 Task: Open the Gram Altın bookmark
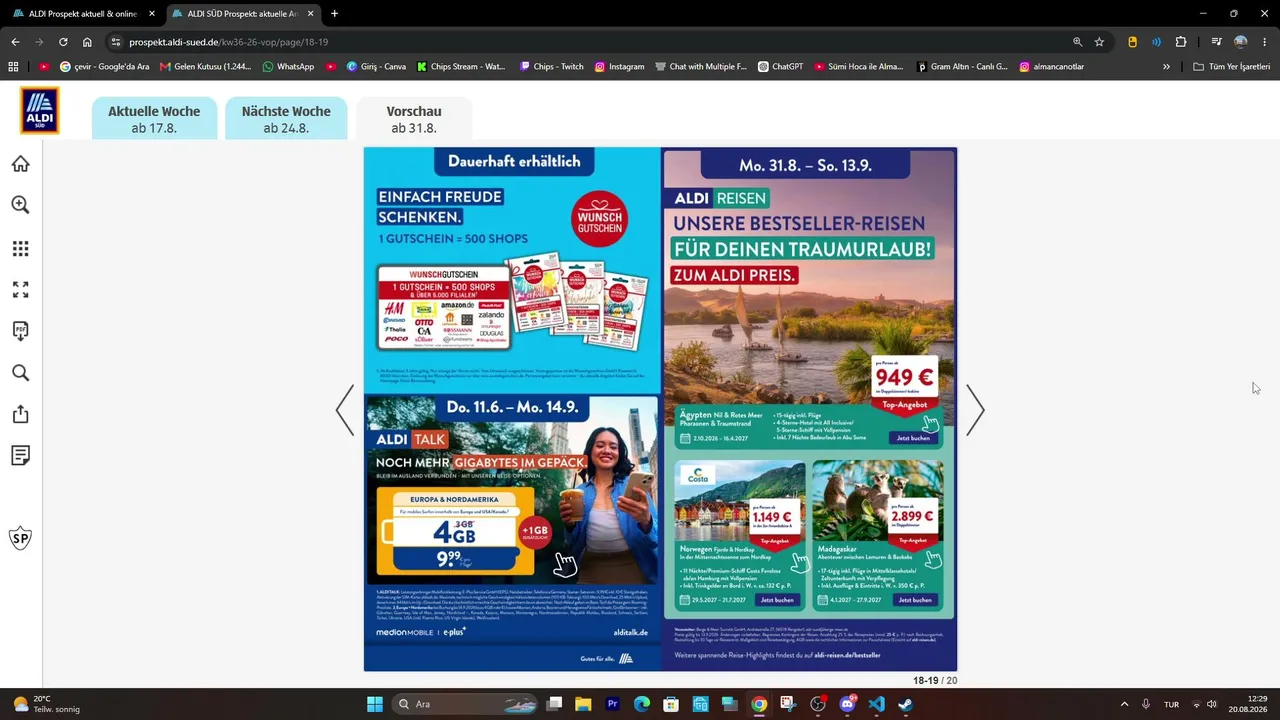961,67
